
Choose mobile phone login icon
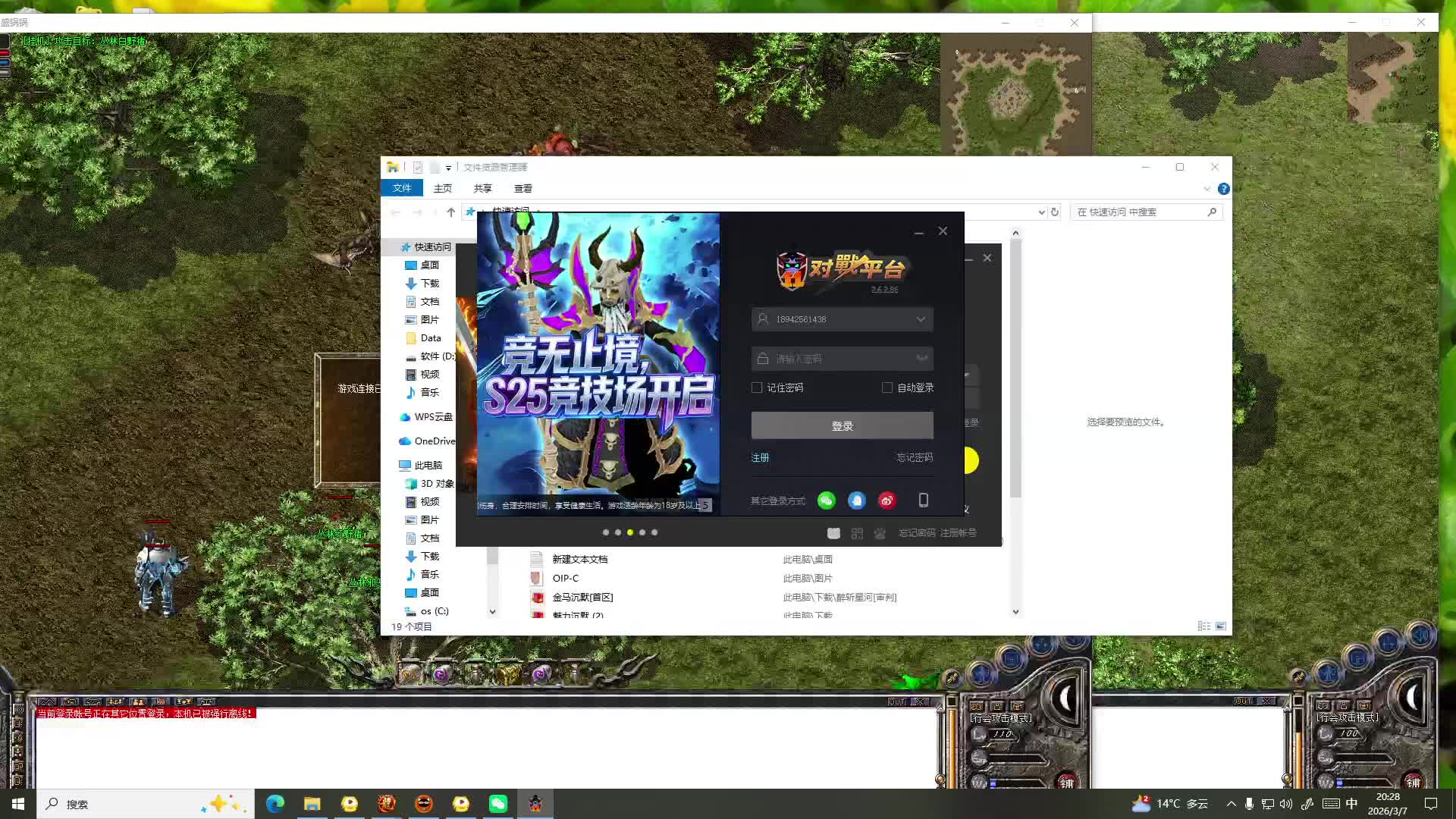pyautogui.click(x=923, y=500)
